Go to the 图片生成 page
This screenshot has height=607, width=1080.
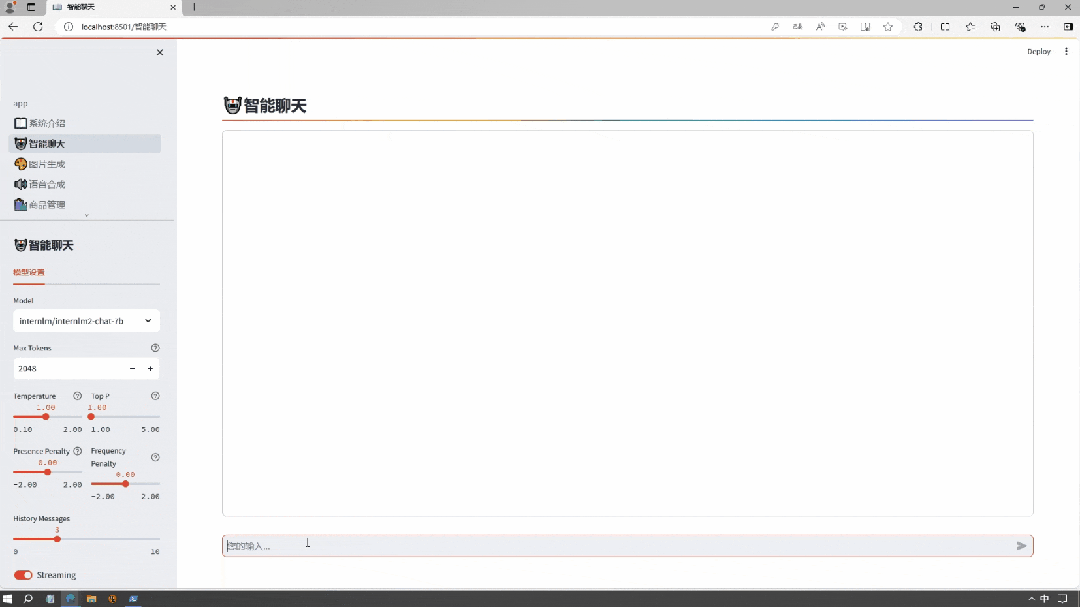coord(84,164)
